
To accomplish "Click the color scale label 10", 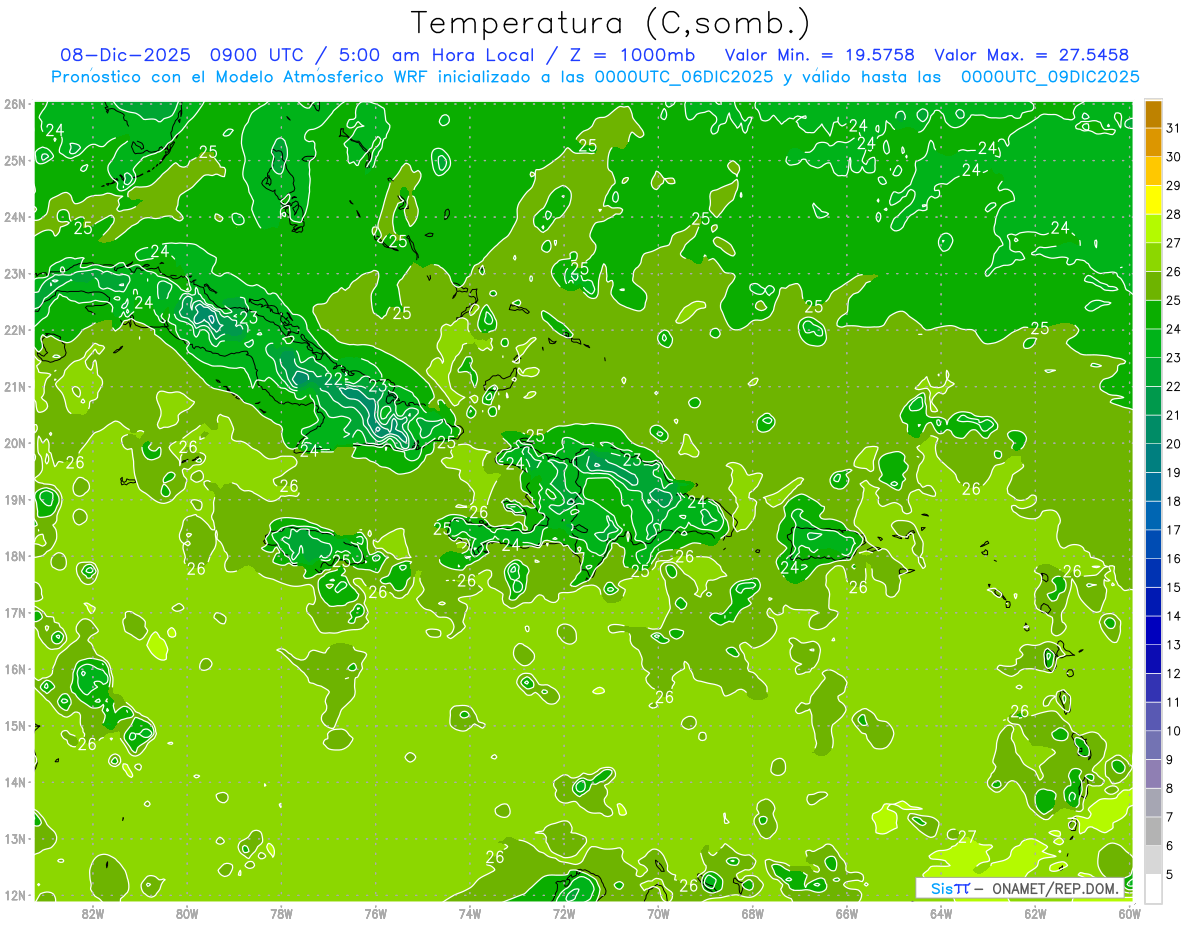I will [x=1174, y=730].
